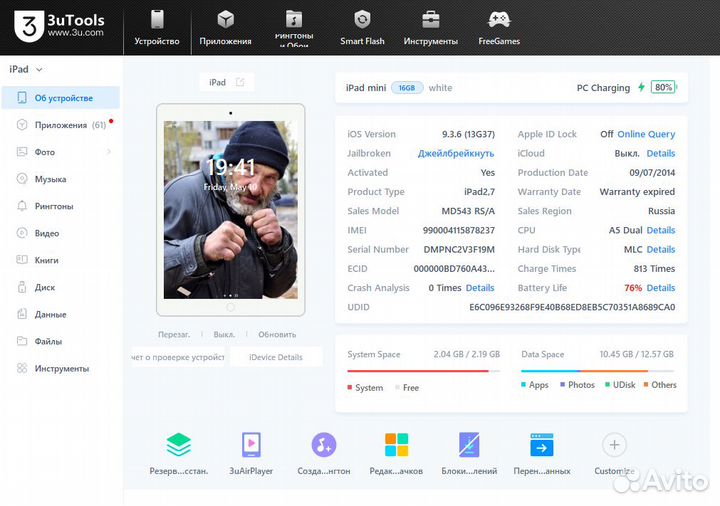This screenshot has height=506, width=720.
Task: Select Фото in sidebar
Action: tap(61, 152)
